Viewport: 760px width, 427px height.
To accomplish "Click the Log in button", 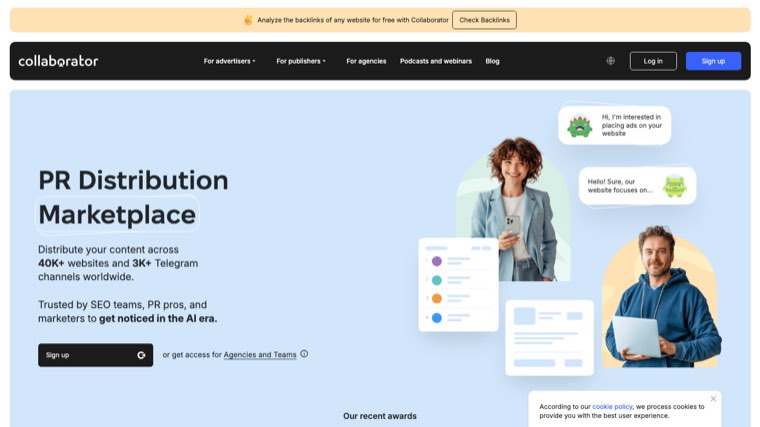I will tap(653, 61).
